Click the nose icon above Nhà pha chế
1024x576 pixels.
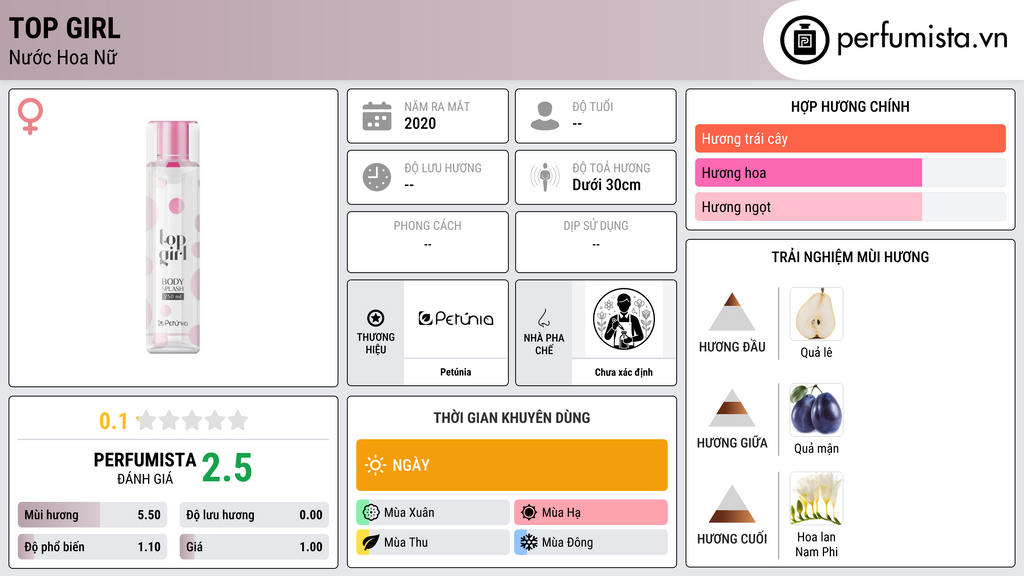click(543, 318)
